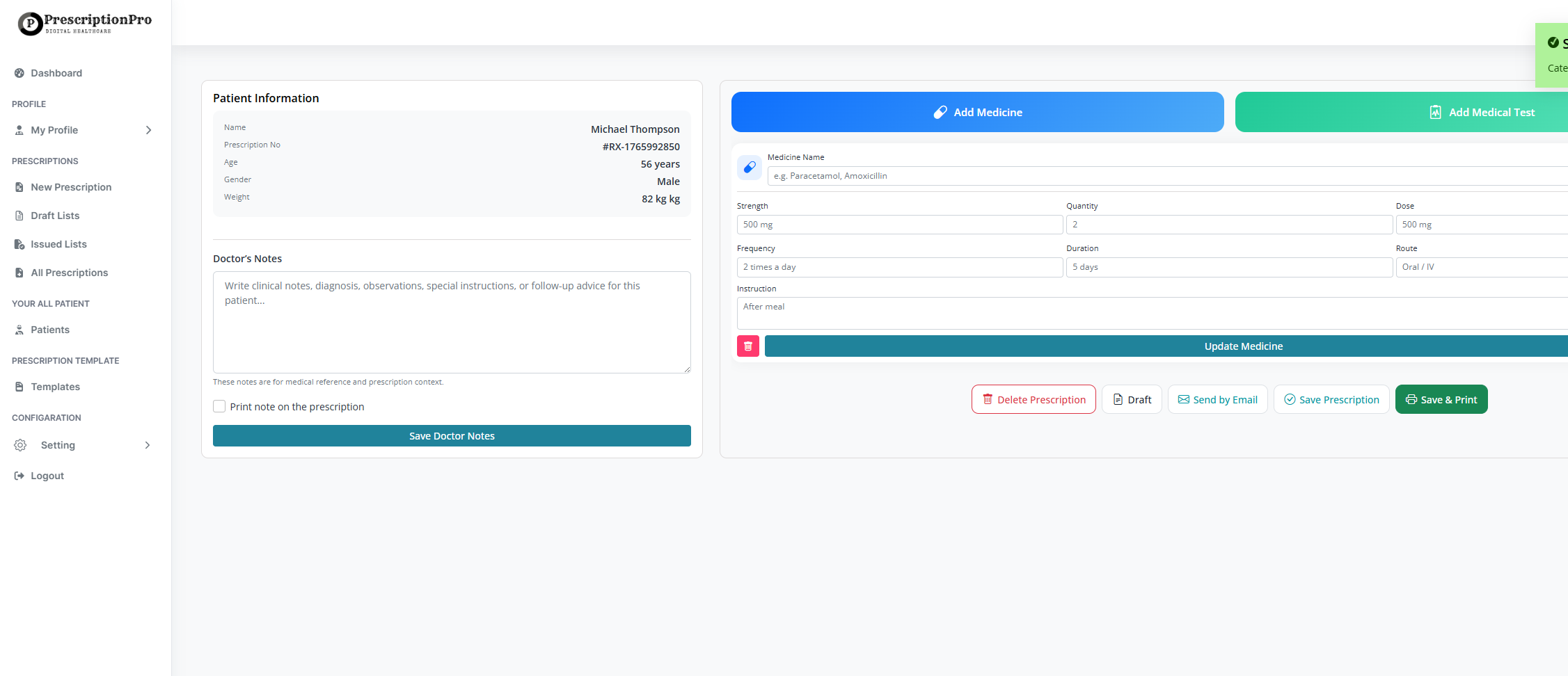Click inside the Doctor's Notes text area

pyautogui.click(x=452, y=322)
